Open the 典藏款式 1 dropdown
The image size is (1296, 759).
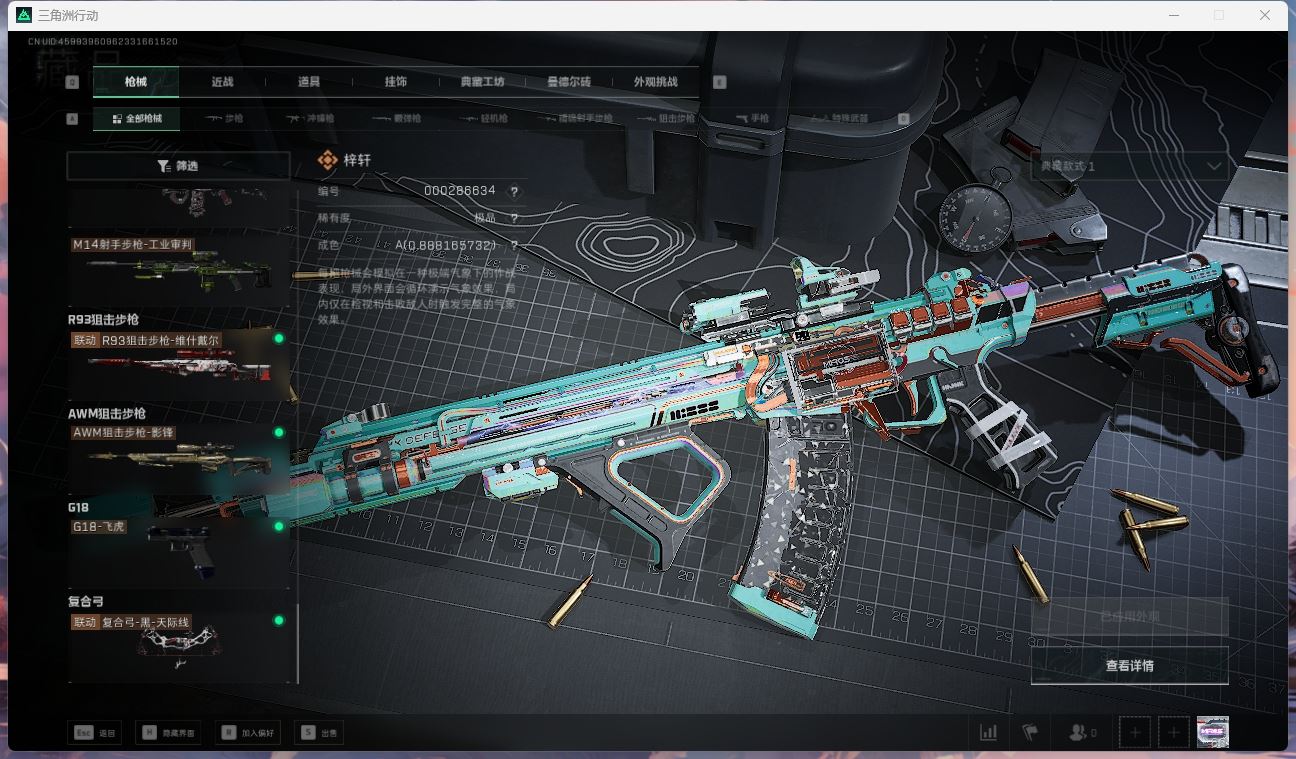1129,166
